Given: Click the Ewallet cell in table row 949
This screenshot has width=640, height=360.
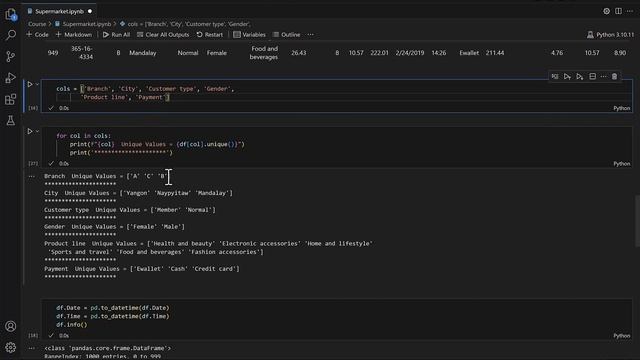Looking at the screenshot, I should click(469, 53).
